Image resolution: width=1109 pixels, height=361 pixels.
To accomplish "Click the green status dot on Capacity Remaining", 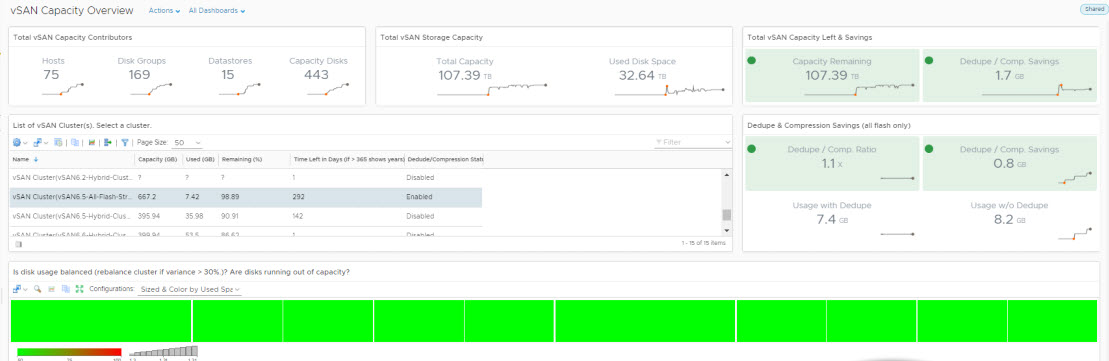I will pyautogui.click(x=752, y=61).
